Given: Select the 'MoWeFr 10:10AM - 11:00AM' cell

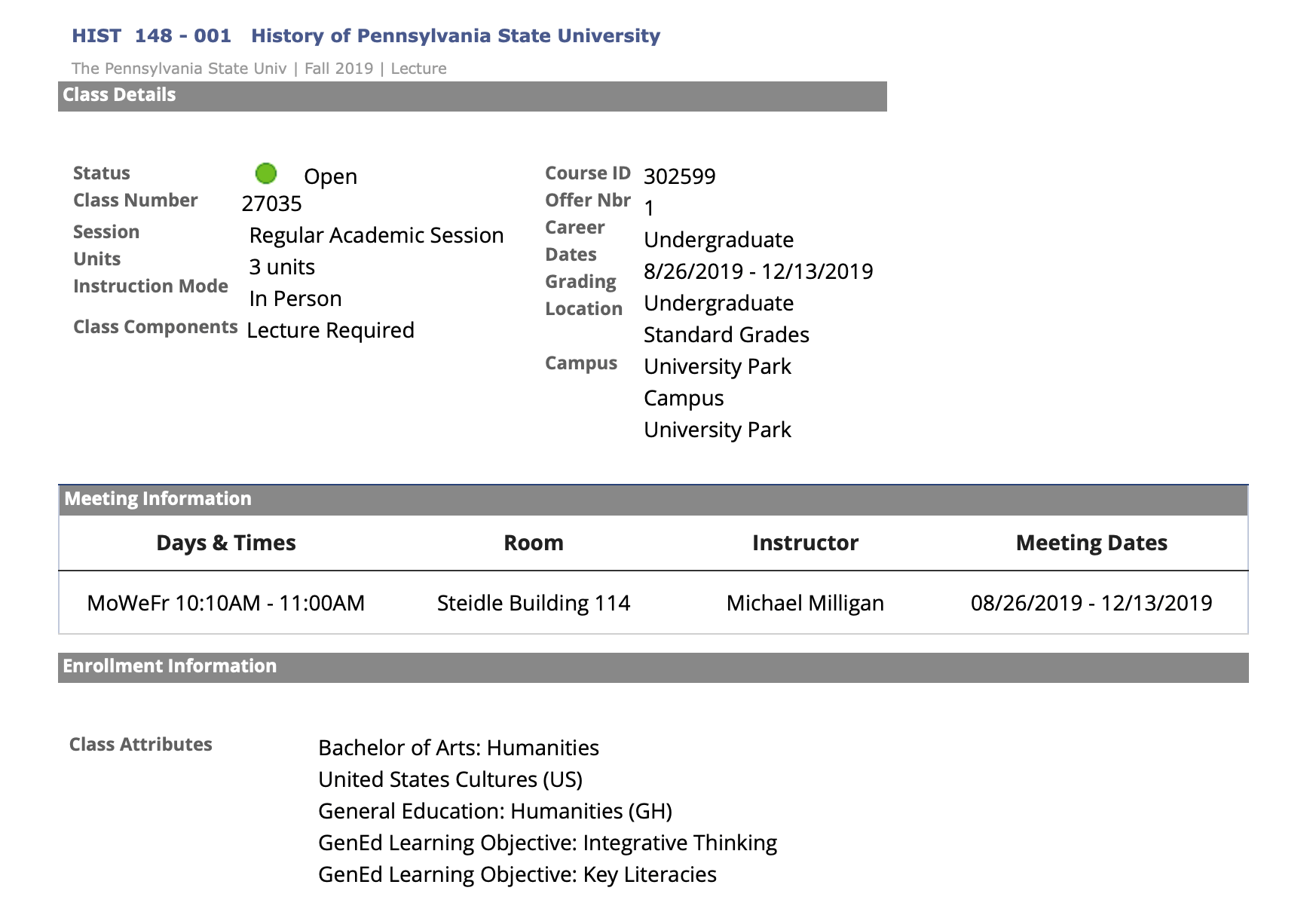Looking at the screenshot, I should point(226,603).
